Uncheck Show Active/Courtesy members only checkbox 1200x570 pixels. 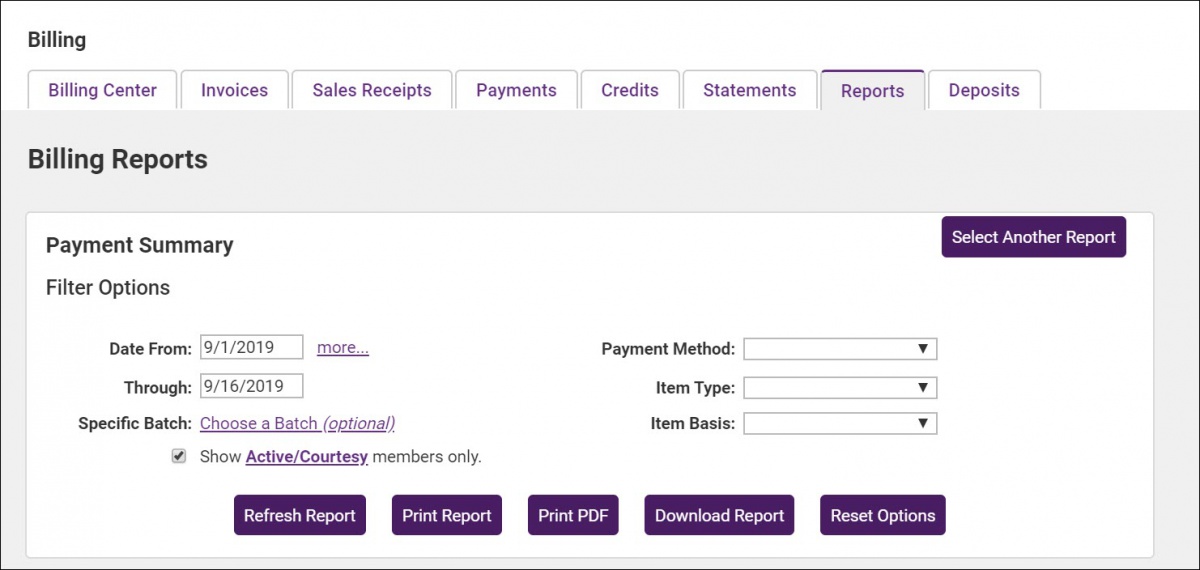point(179,456)
